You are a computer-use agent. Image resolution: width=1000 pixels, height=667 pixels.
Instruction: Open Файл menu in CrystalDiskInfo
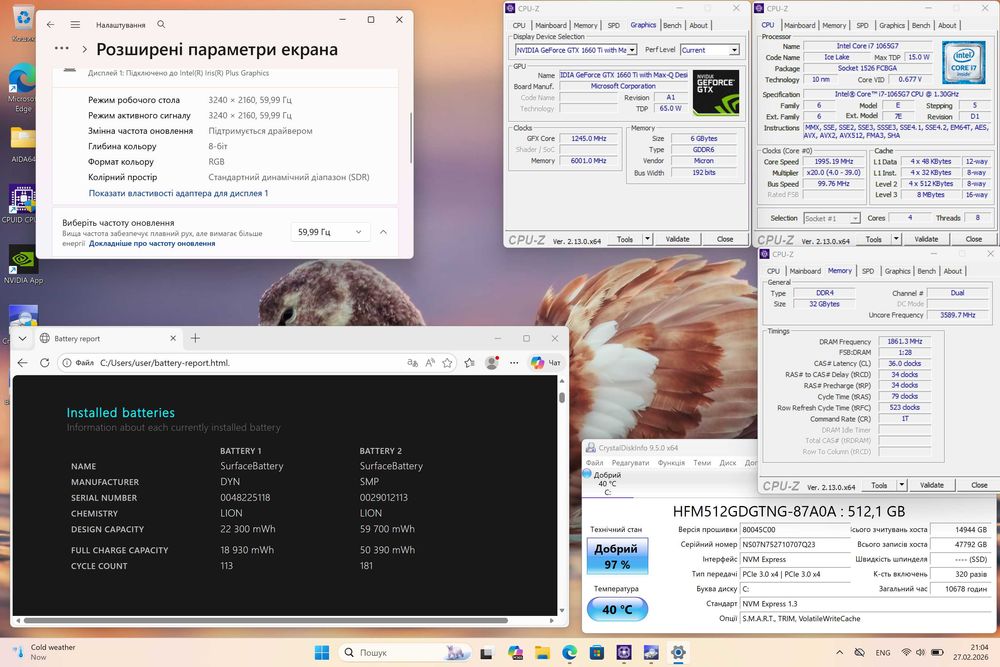594,462
